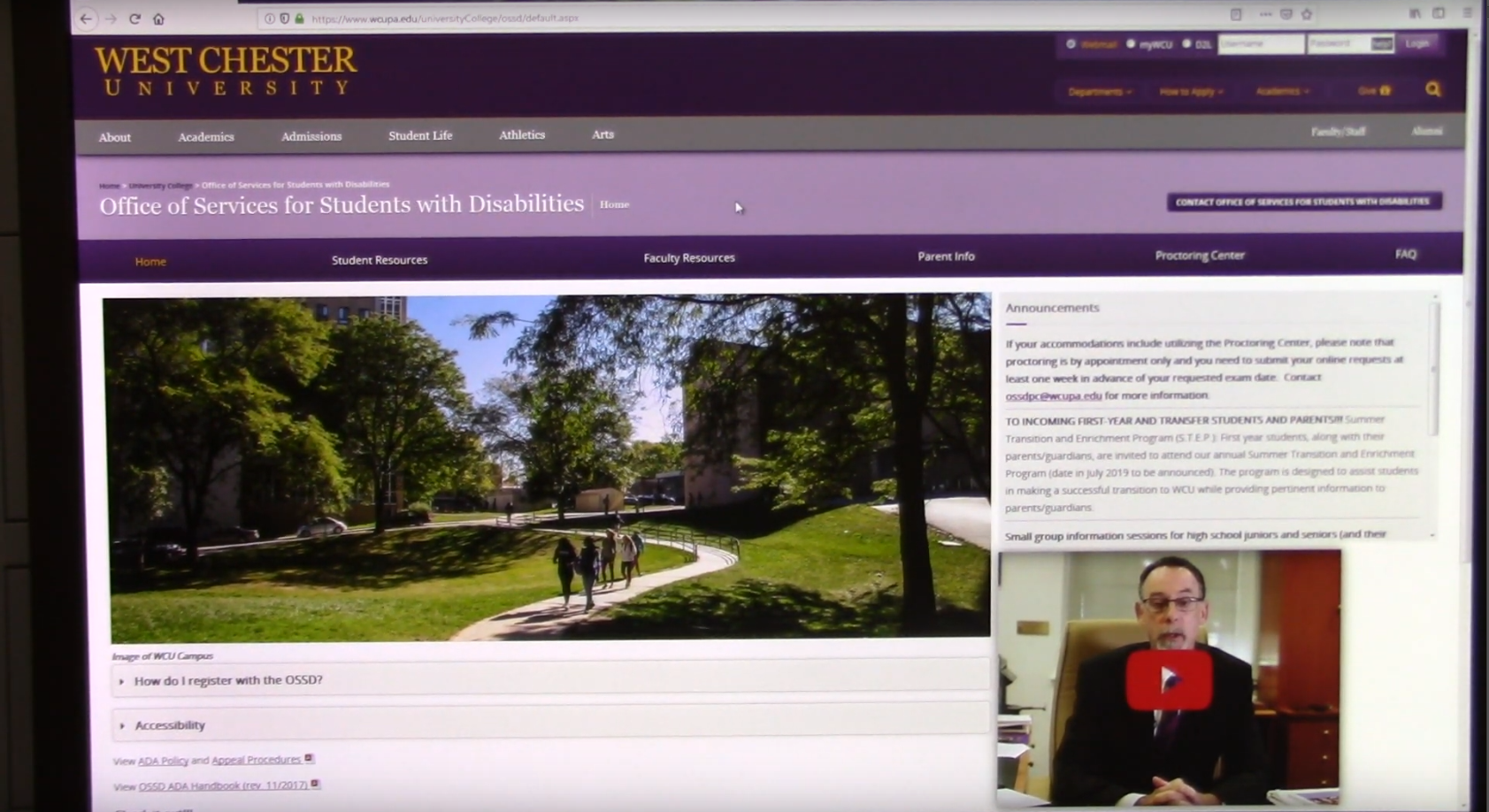
Task: Open Academics in the gray navigation bar
Action: click(x=206, y=137)
